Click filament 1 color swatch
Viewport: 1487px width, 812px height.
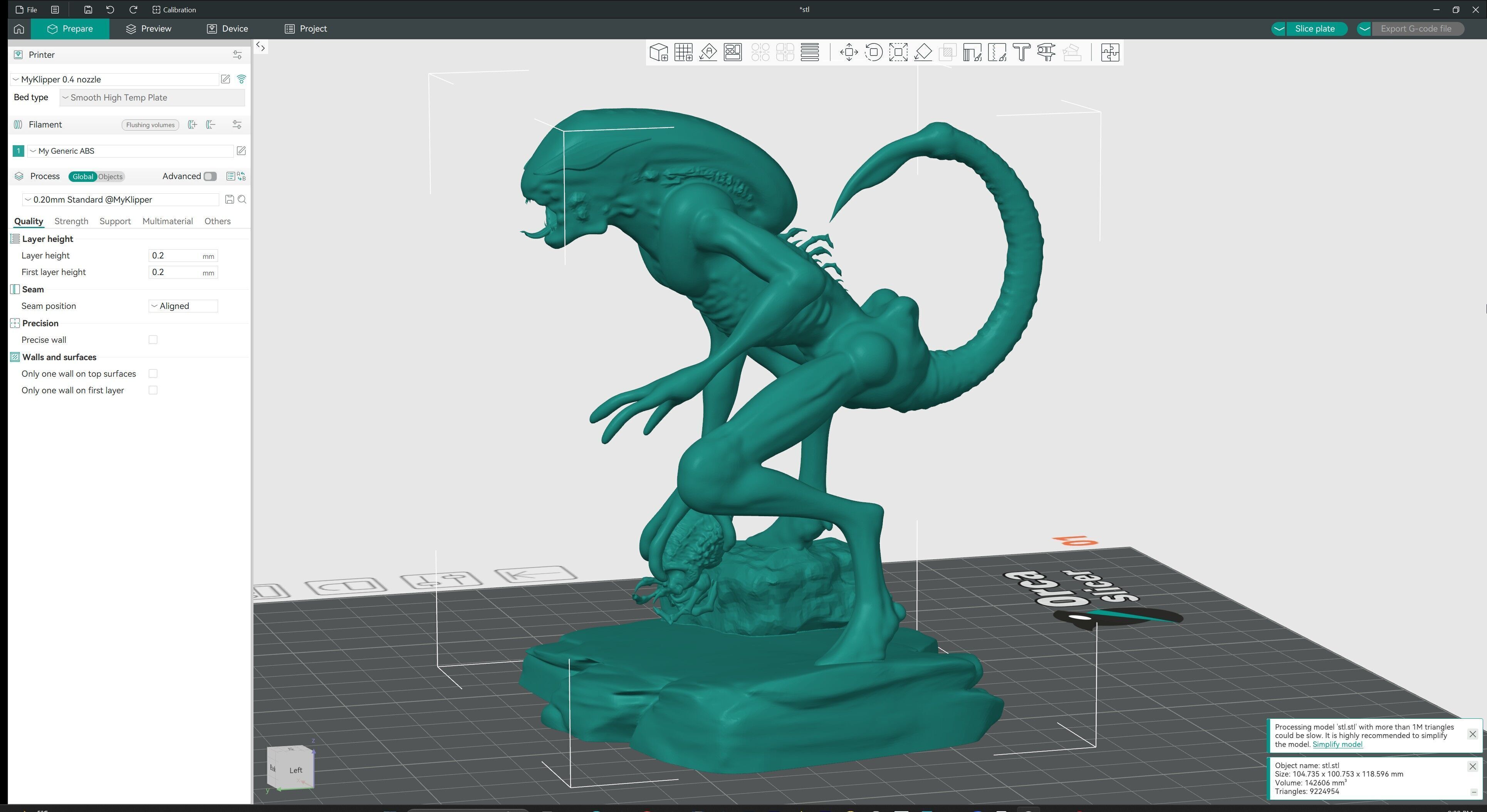pos(18,151)
